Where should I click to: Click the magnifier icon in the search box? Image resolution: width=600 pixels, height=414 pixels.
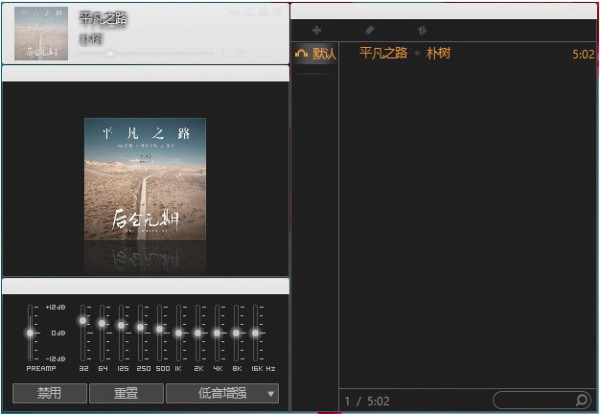[582, 400]
